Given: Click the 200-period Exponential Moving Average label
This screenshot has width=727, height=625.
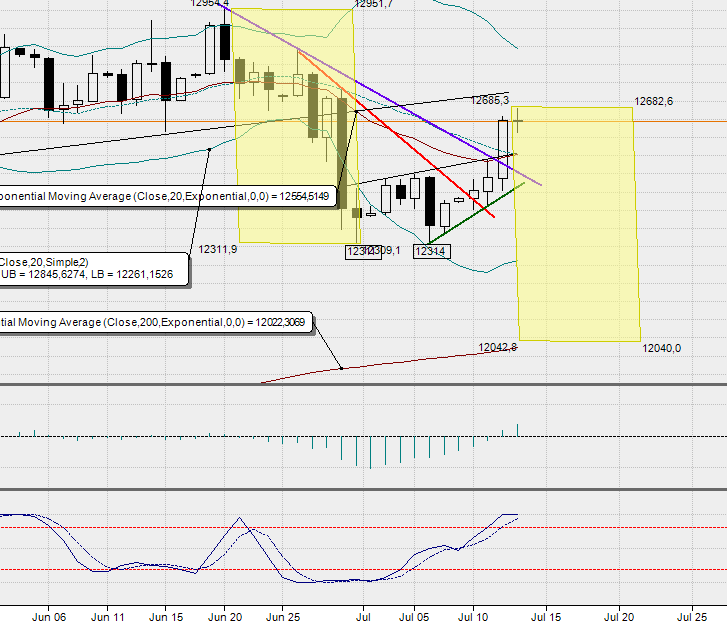Looking at the screenshot, I should (x=156, y=322).
